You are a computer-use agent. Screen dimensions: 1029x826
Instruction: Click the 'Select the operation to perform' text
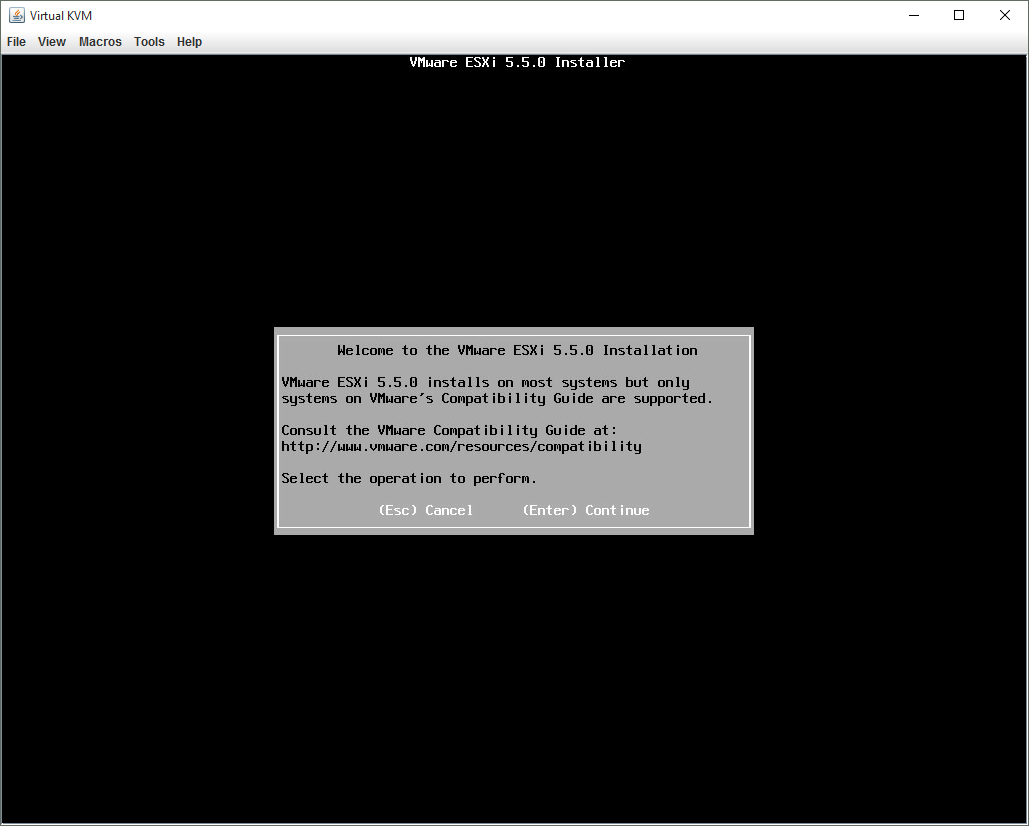click(x=409, y=478)
